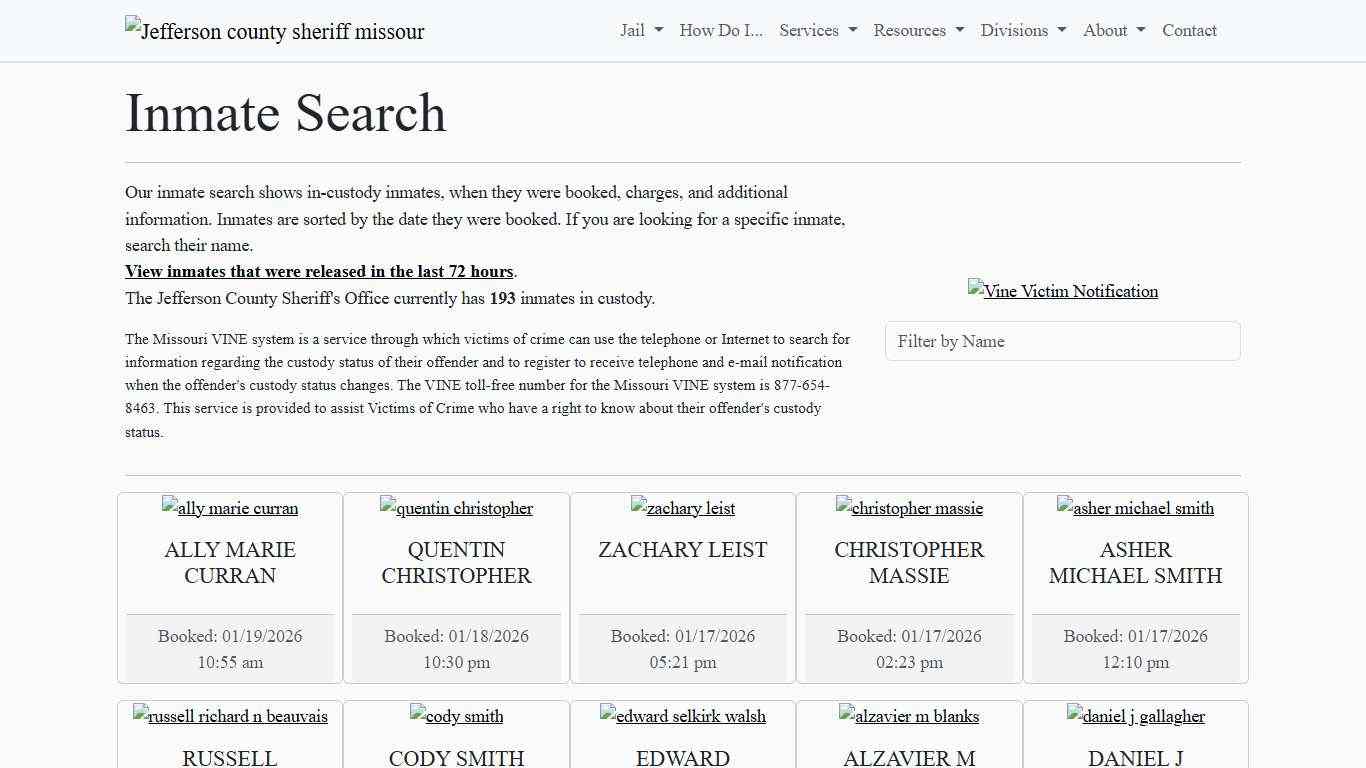1366x768 pixels.
Task: Click the christopher massie photo icon
Action: 909,508
